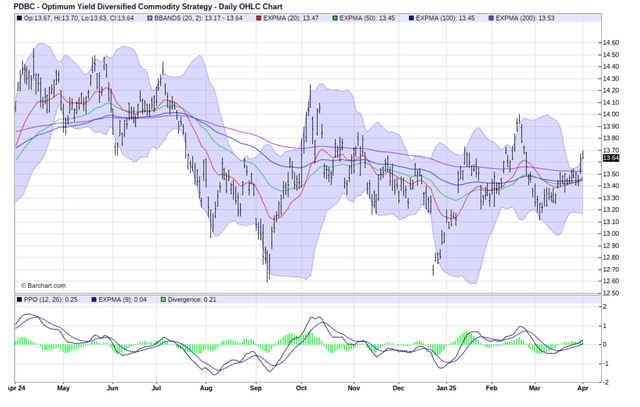
Task: Click the Aug date axis label
Action: tap(206, 388)
